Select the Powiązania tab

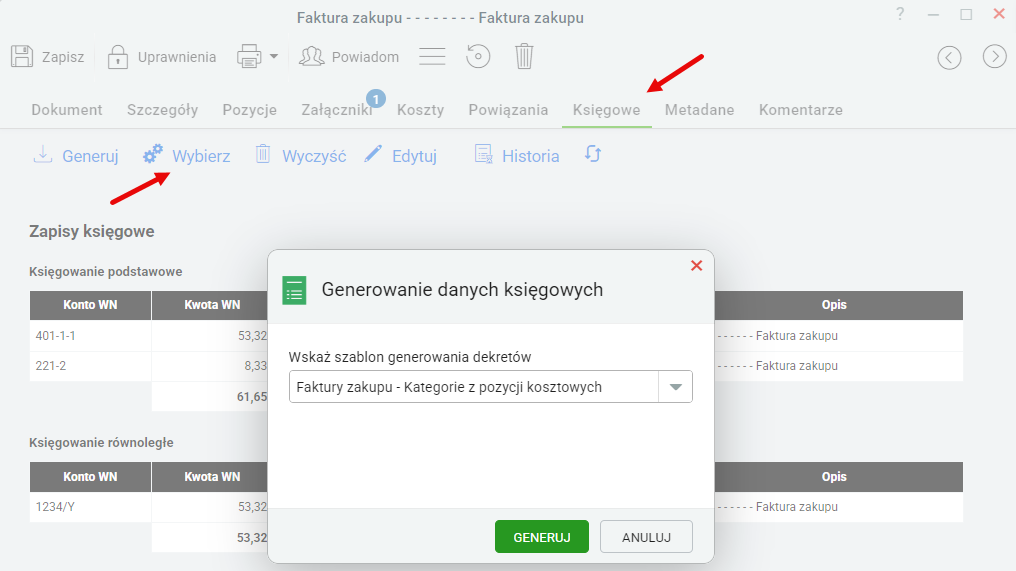click(x=508, y=110)
